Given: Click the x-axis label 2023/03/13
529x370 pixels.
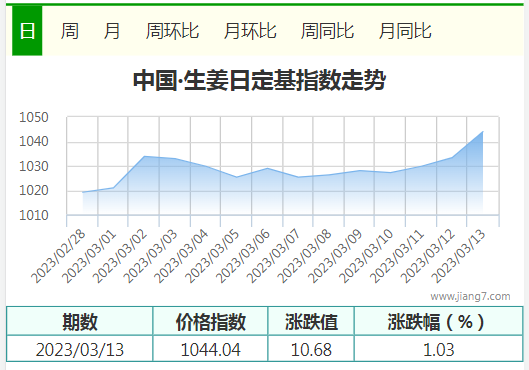Looking at the screenshot, I should click(459, 256).
